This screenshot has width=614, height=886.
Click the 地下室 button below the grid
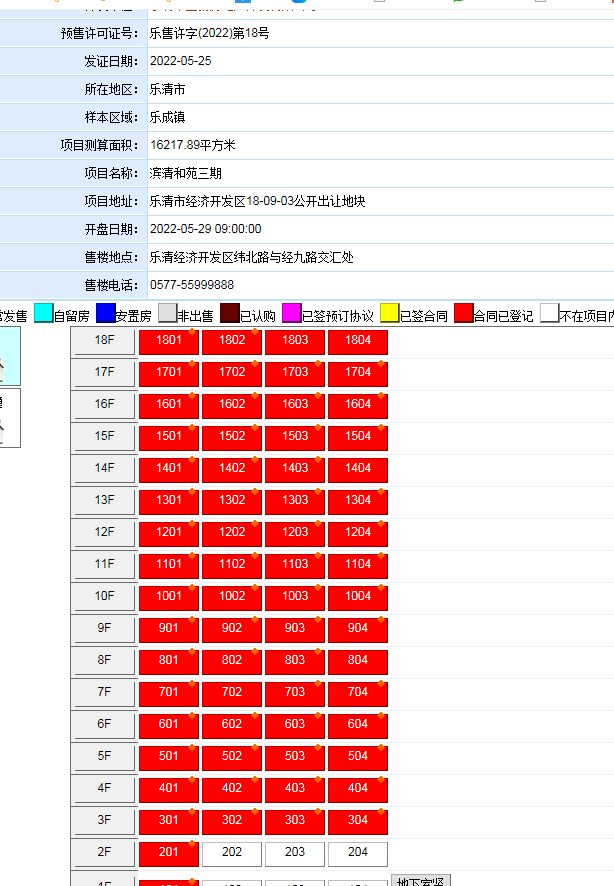click(x=422, y=881)
